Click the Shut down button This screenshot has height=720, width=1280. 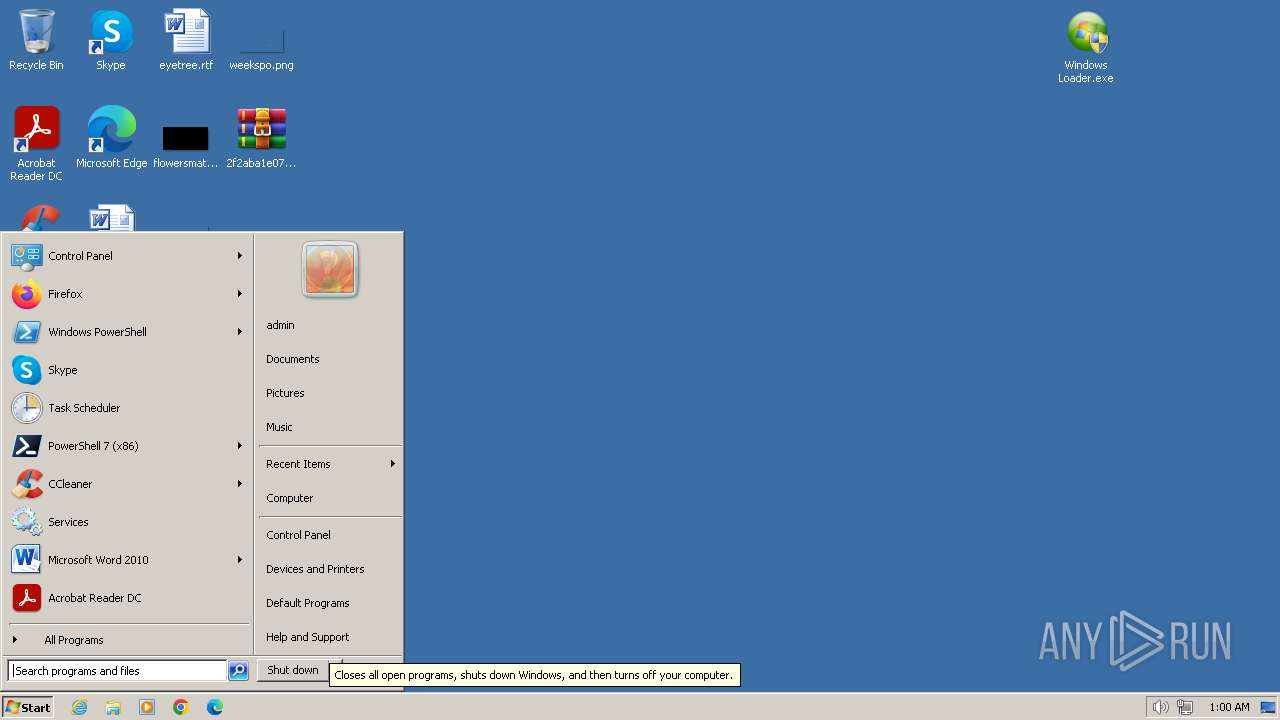[293, 670]
